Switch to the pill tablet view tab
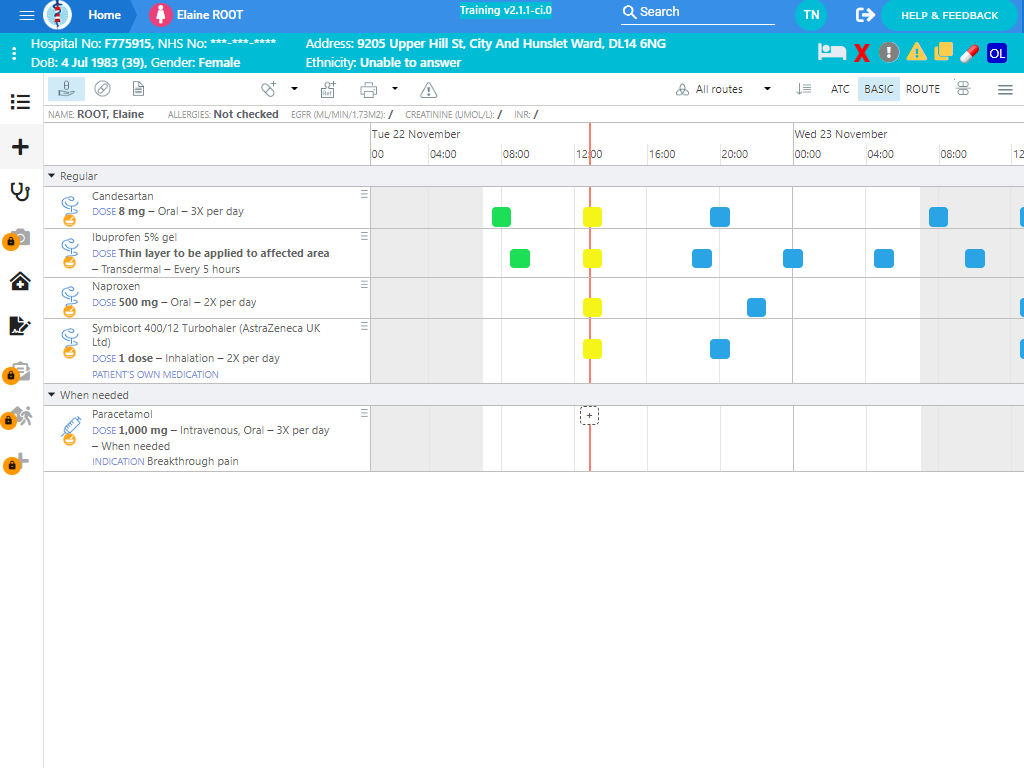The image size is (1024, 768). (x=103, y=89)
